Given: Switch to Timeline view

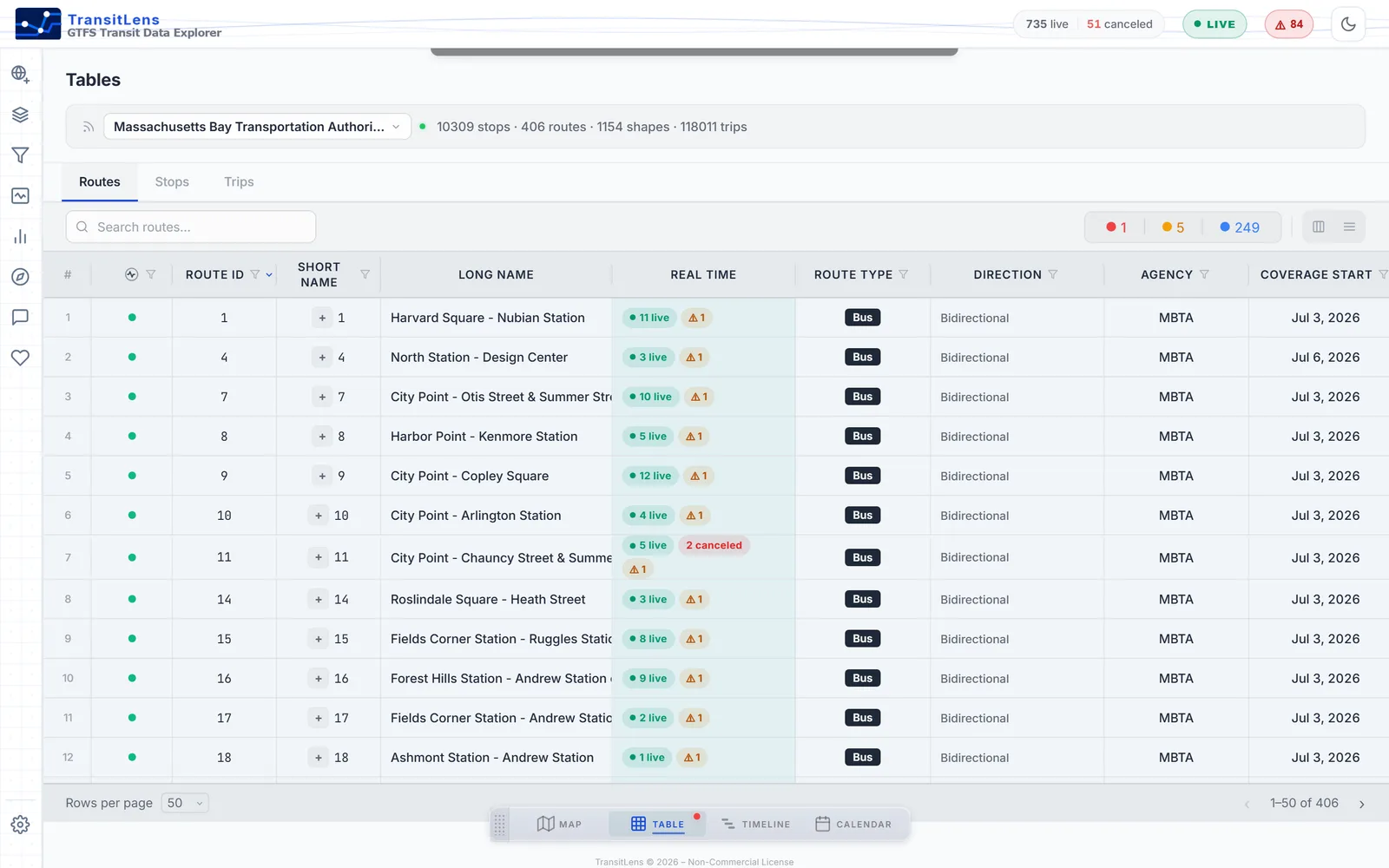Looking at the screenshot, I should [755, 824].
